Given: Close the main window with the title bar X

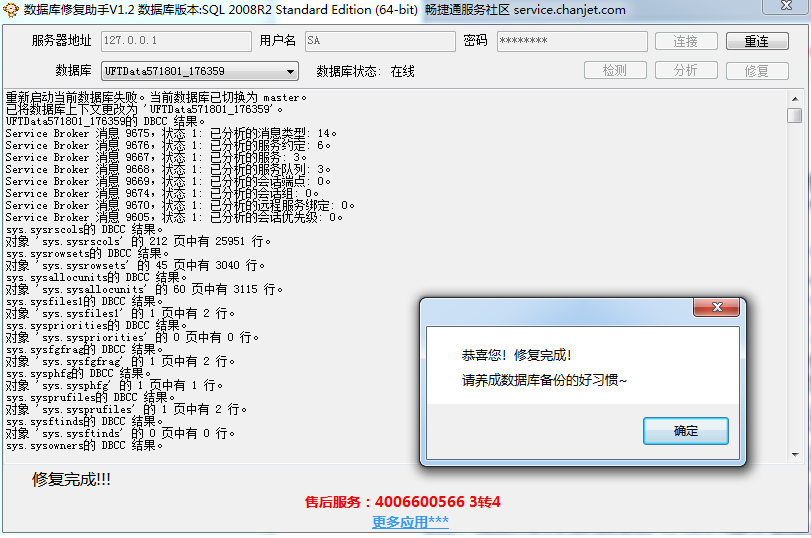Looking at the screenshot, I should coord(786,6).
